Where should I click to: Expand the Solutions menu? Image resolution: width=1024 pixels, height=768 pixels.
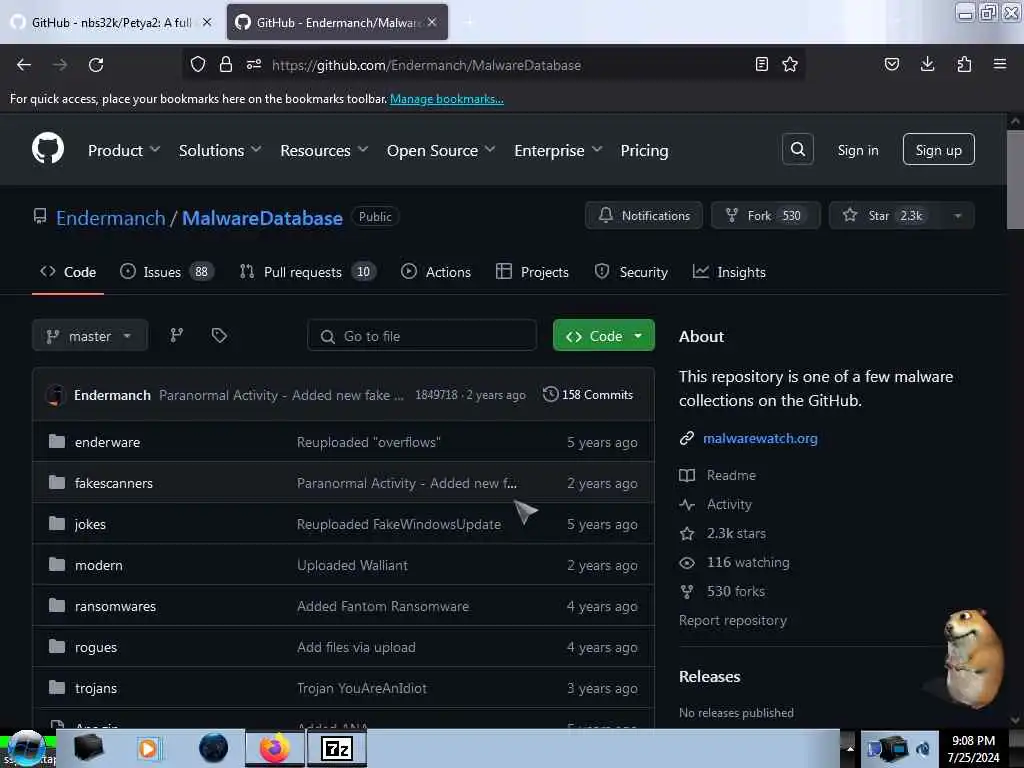coord(220,150)
